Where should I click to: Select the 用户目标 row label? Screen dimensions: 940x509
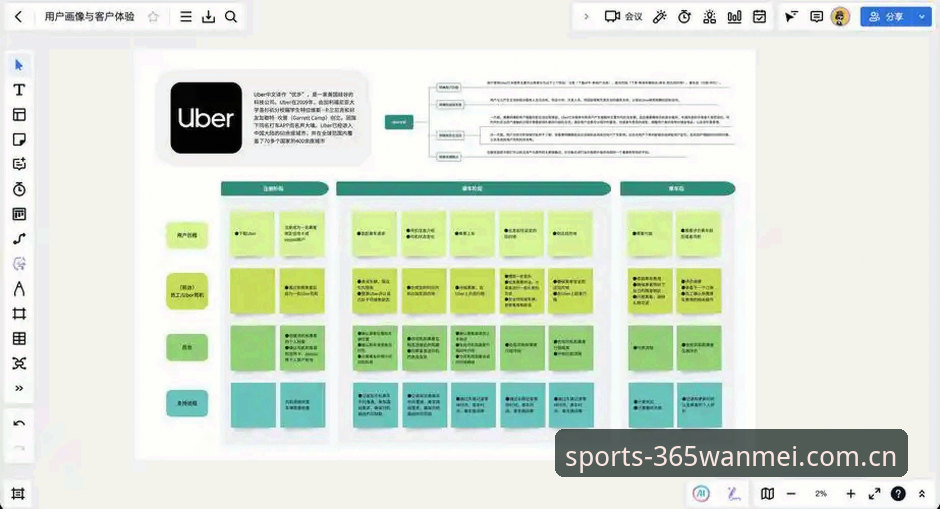pyautogui.click(x=187, y=235)
